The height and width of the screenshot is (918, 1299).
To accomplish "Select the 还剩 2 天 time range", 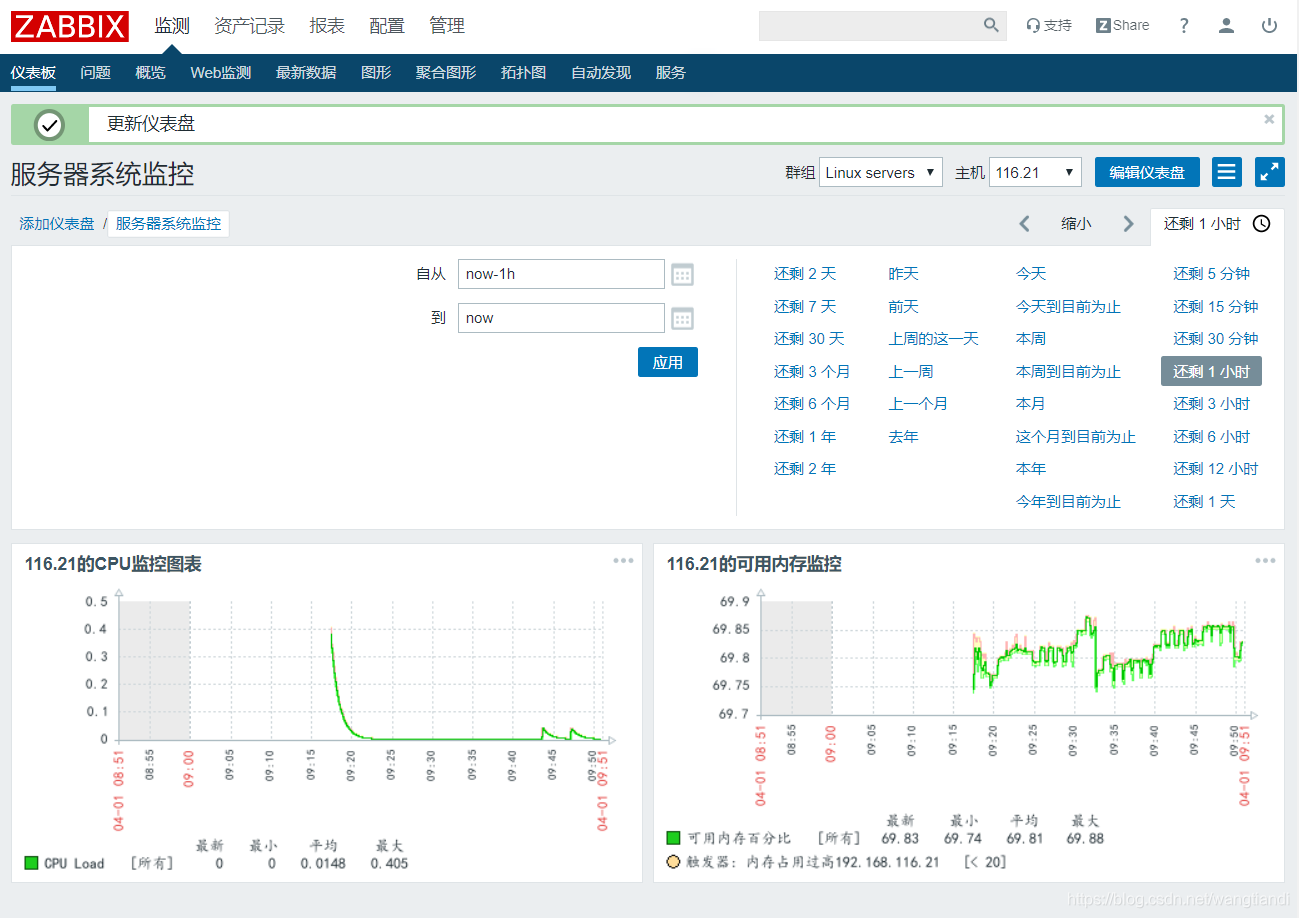I will 805,274.
